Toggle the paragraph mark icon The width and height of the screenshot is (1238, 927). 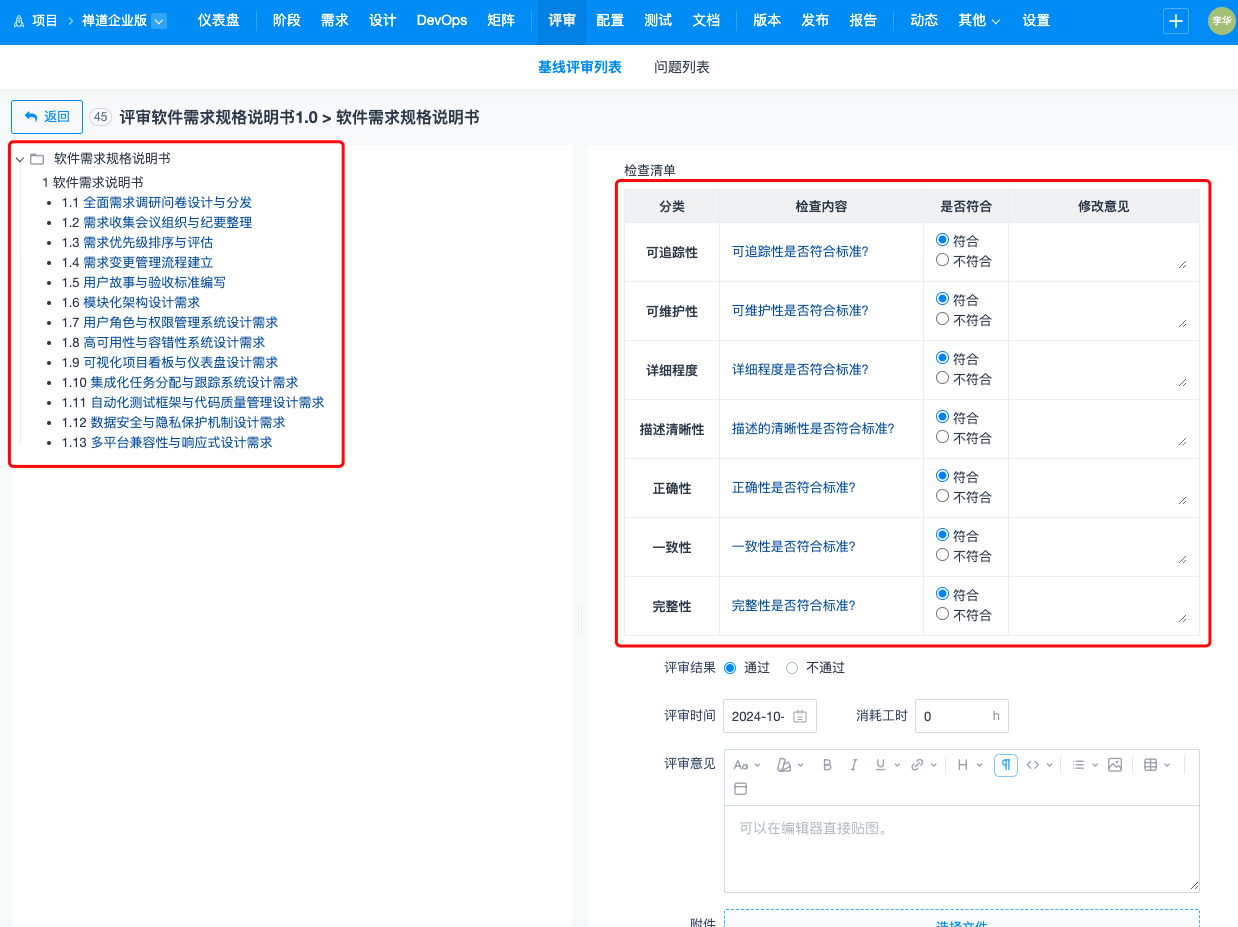(1006, 765)
